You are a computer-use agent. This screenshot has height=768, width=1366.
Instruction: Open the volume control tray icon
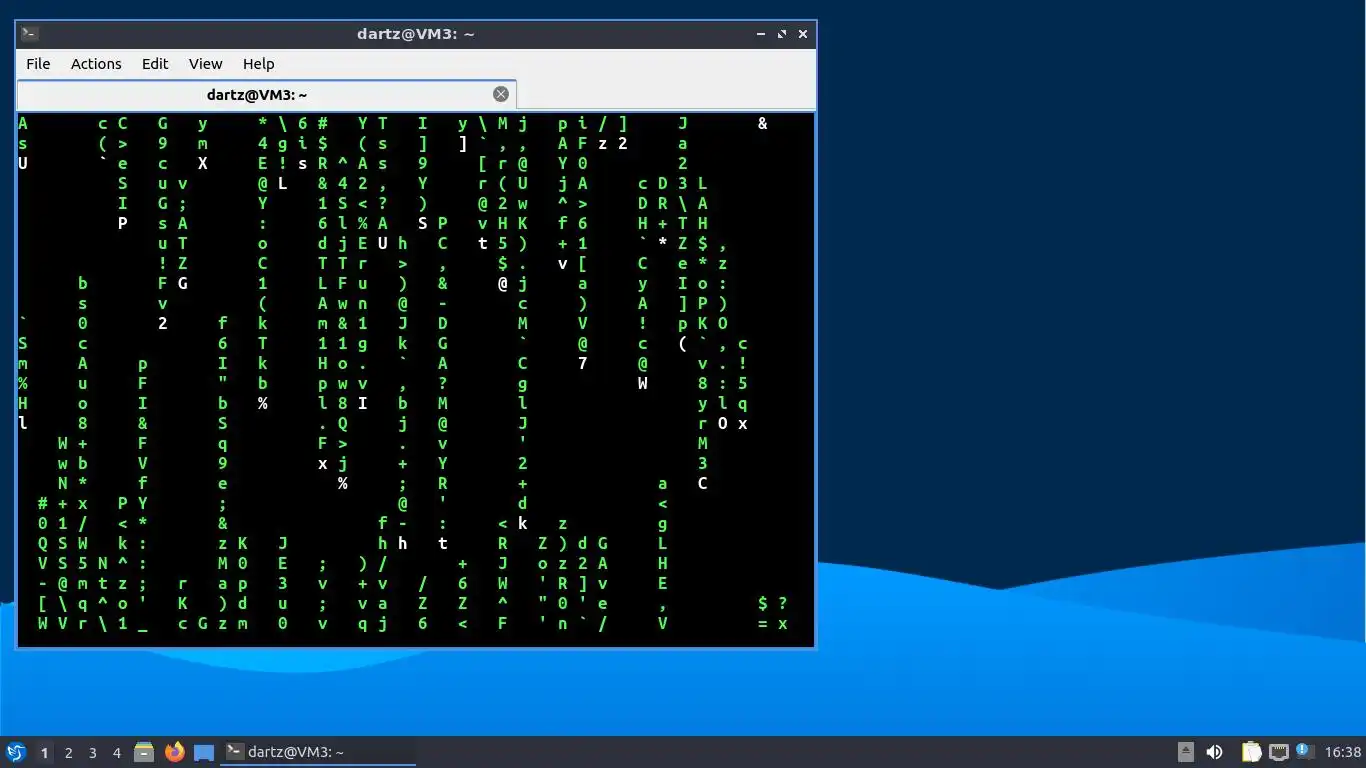(x=1215, y=752)
